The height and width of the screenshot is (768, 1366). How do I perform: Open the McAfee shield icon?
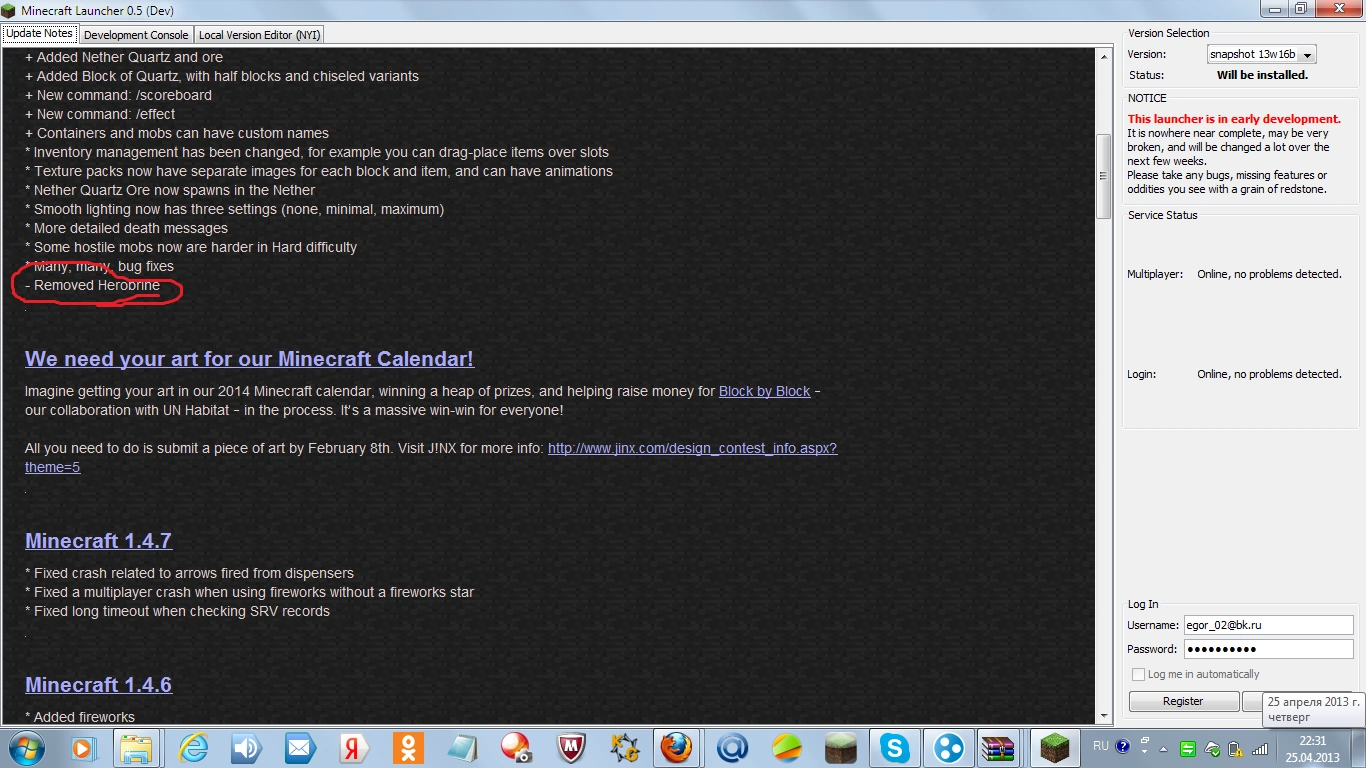(570, 748)
